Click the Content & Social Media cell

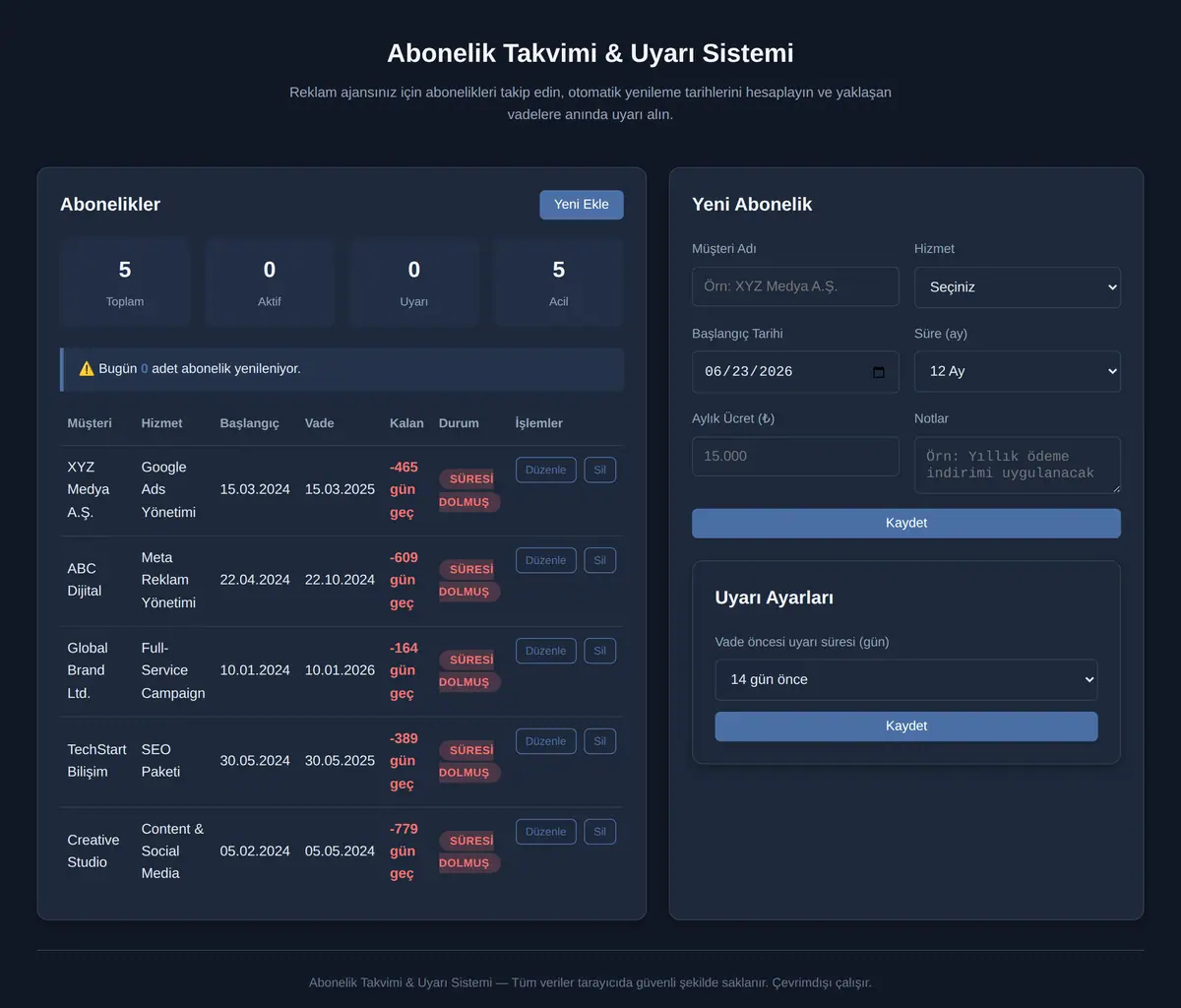(x=172, y=851)
